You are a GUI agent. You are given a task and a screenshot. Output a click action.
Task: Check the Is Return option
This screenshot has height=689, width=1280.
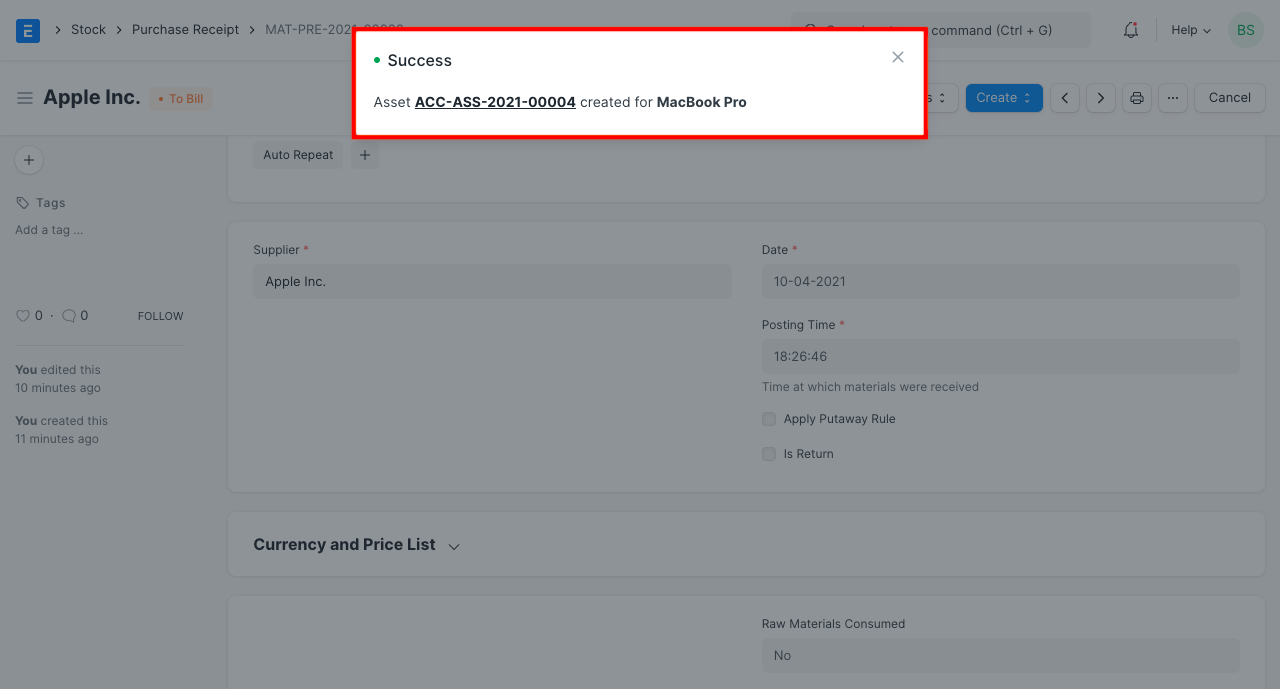click(x=768, y=454)
